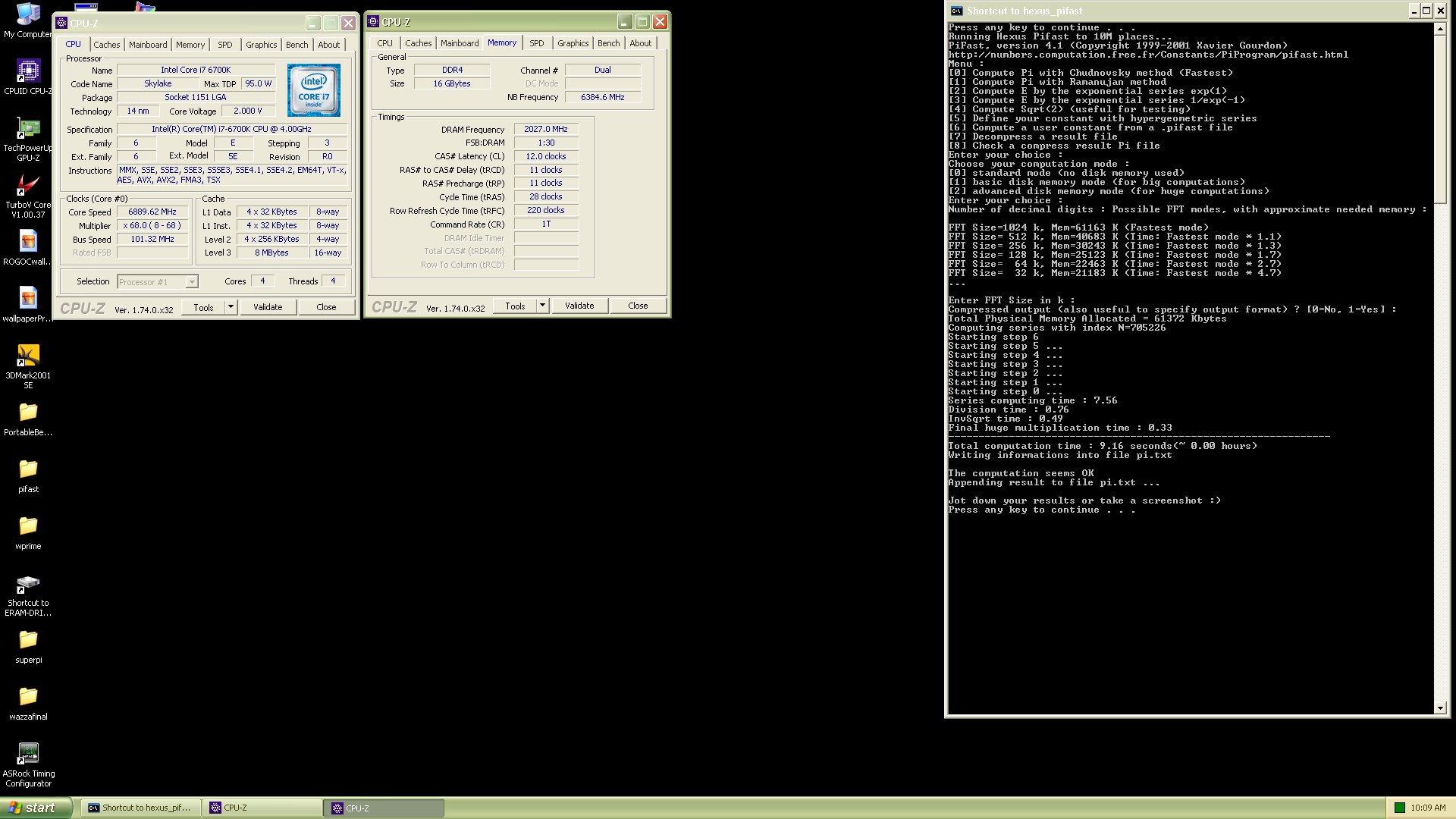Open About tab in left CPU-Z window
Image resolution: width=1456 pixels, height=819 pixels.
329,45
